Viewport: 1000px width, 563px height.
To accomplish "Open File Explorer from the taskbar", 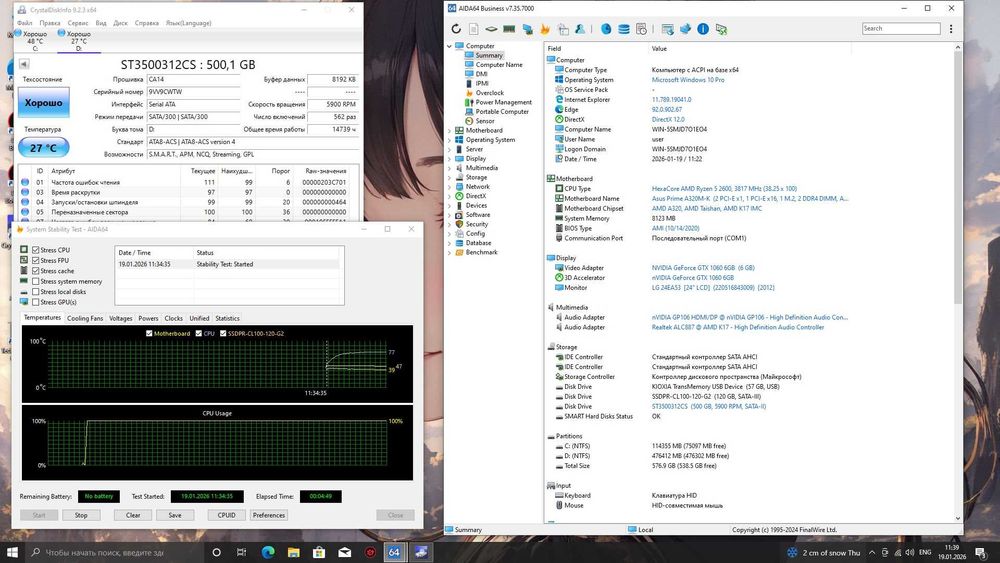I will 293,552.
